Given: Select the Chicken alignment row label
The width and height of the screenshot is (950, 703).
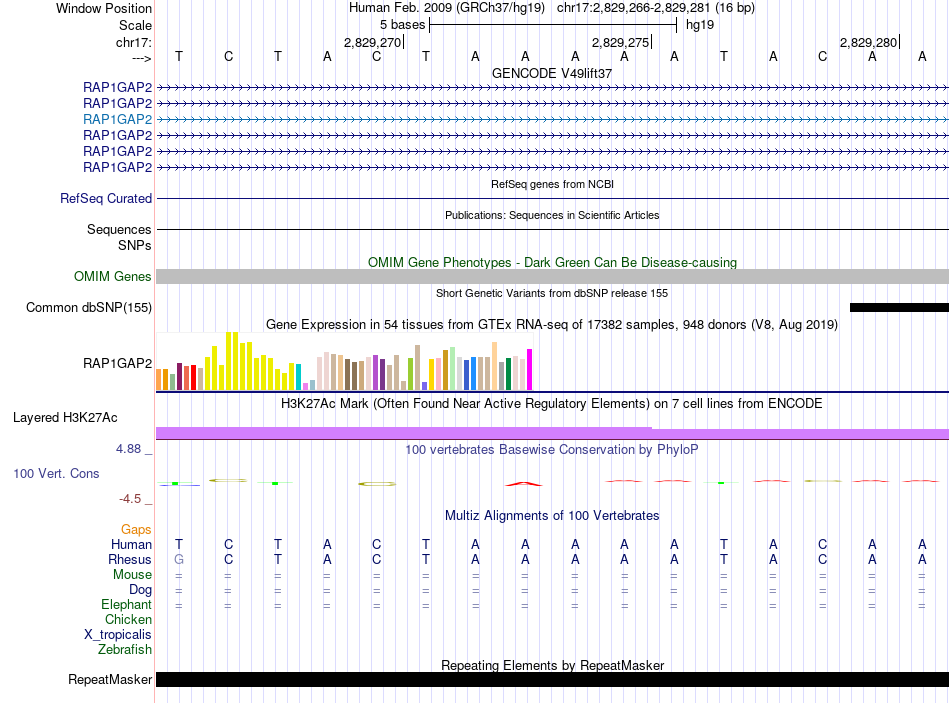Looking at the screenshot, I should pyautogui.click(x=128, y=619).
